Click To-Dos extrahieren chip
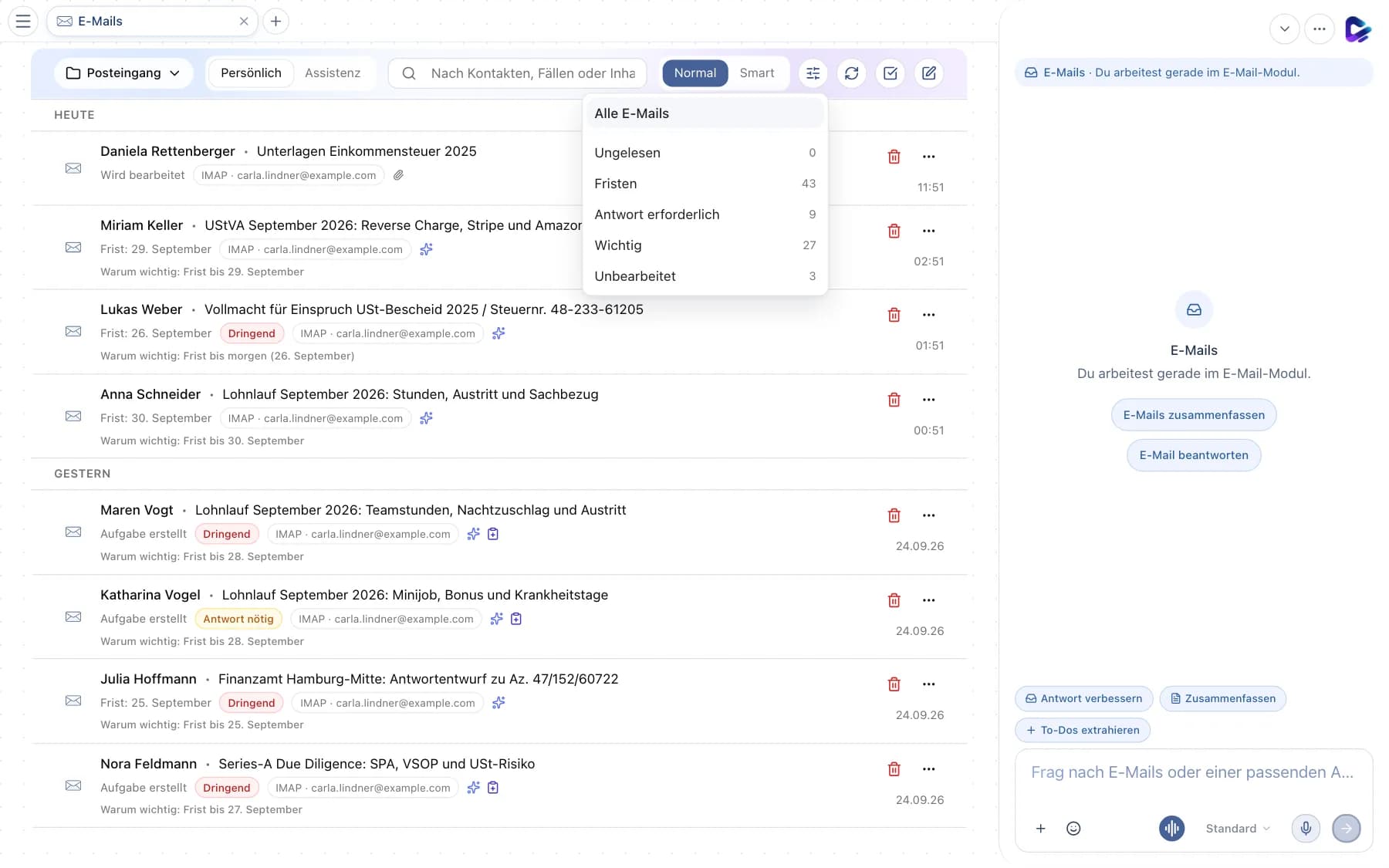This screenshot has width=1389, height=868. (1083, 730)
